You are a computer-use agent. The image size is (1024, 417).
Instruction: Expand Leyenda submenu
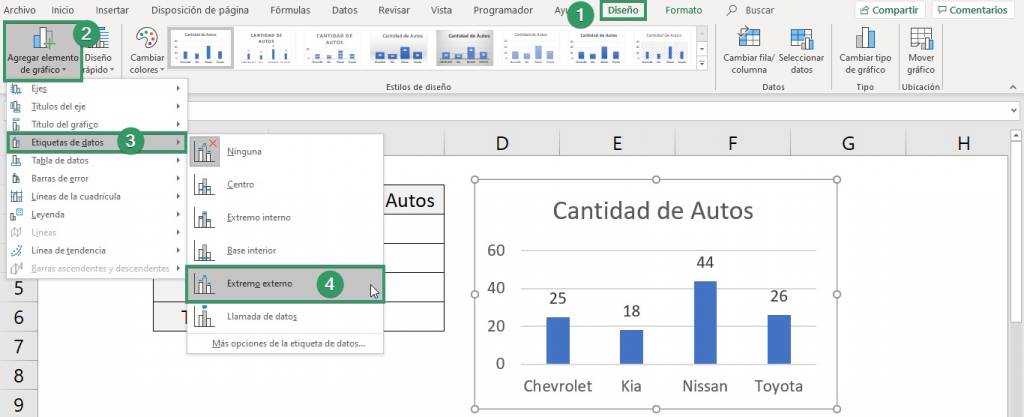tap(97, 214)
